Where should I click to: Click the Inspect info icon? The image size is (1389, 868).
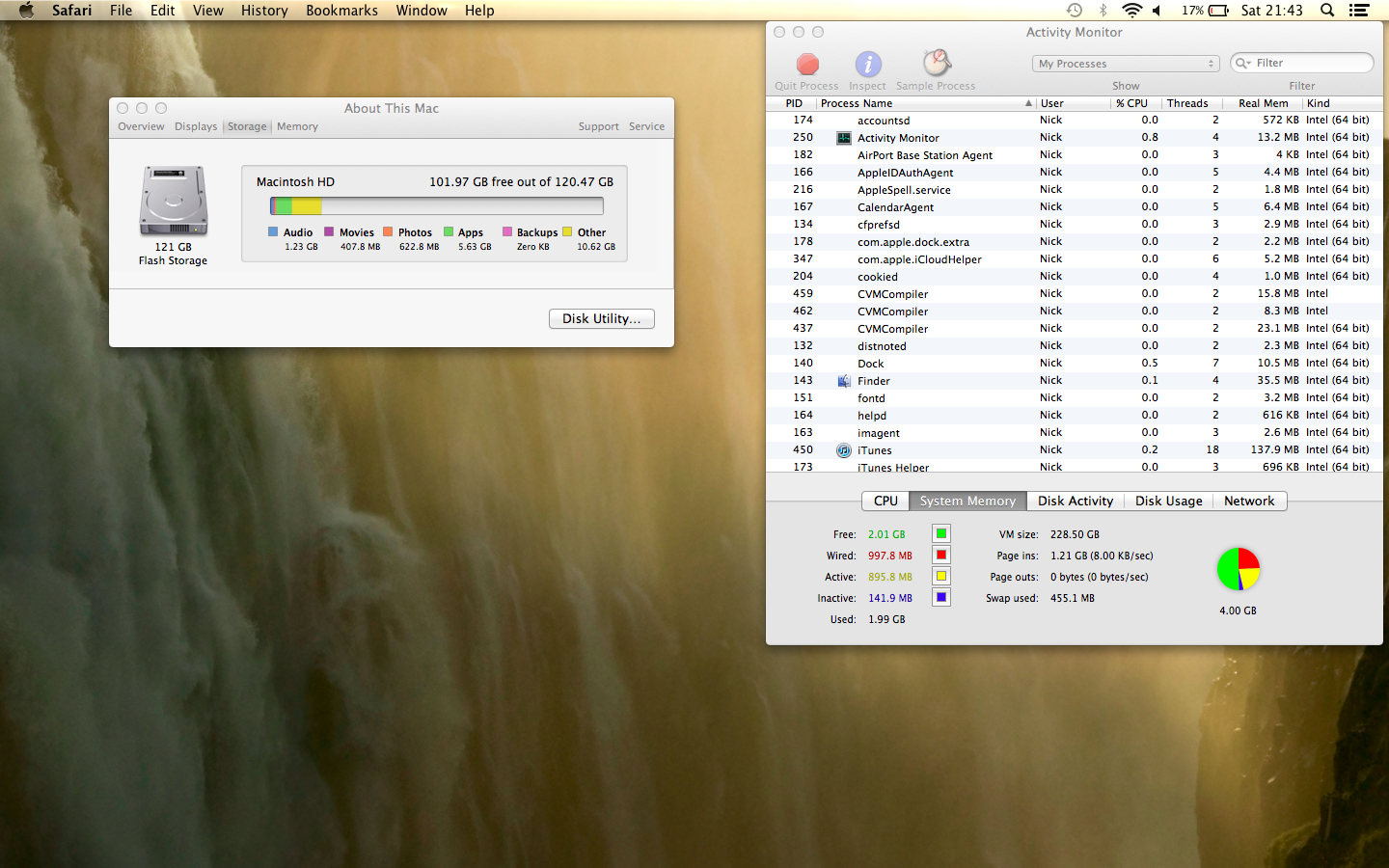(x=868, y=65)
